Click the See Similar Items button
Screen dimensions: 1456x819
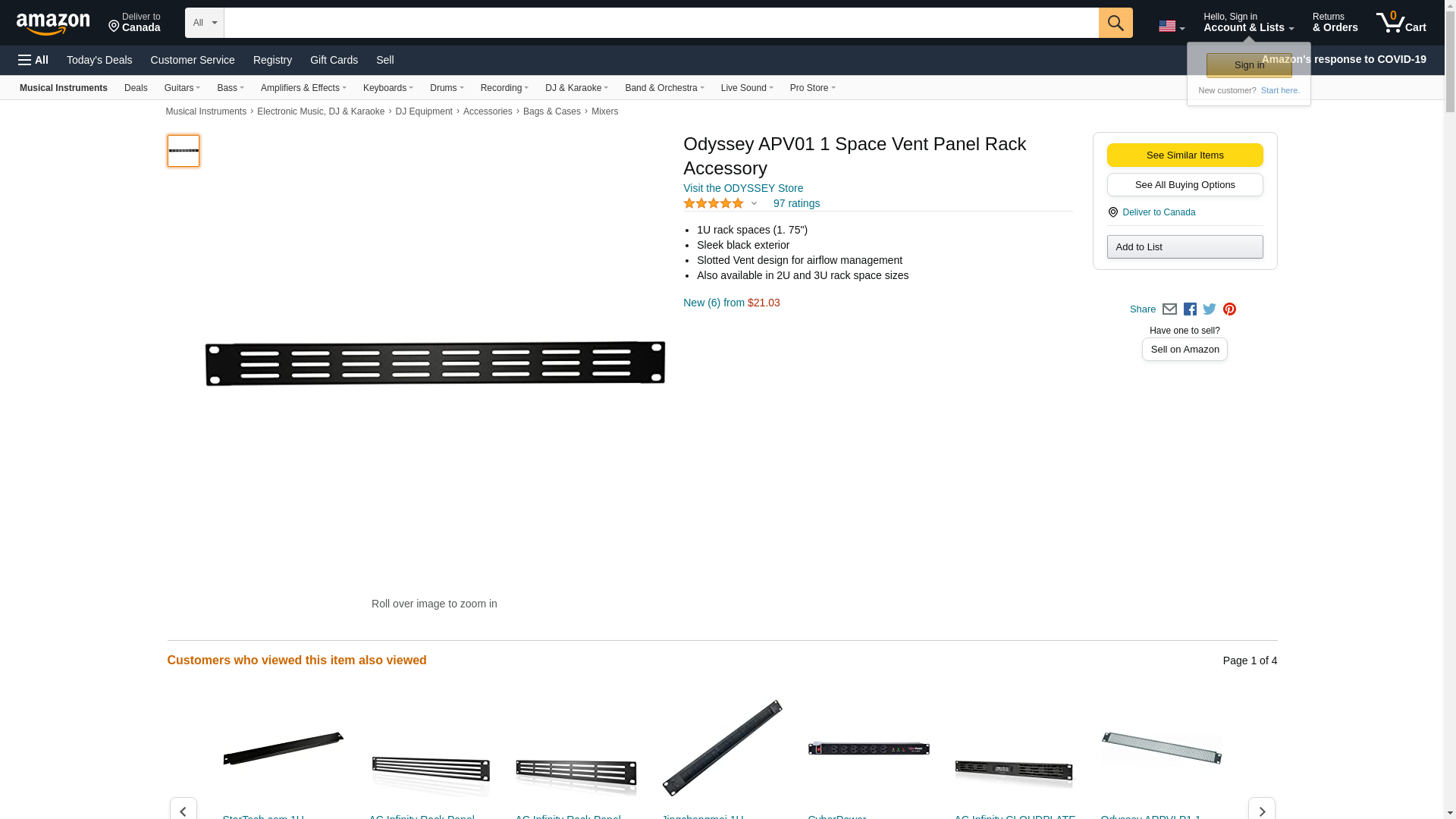coord(1185,155)
